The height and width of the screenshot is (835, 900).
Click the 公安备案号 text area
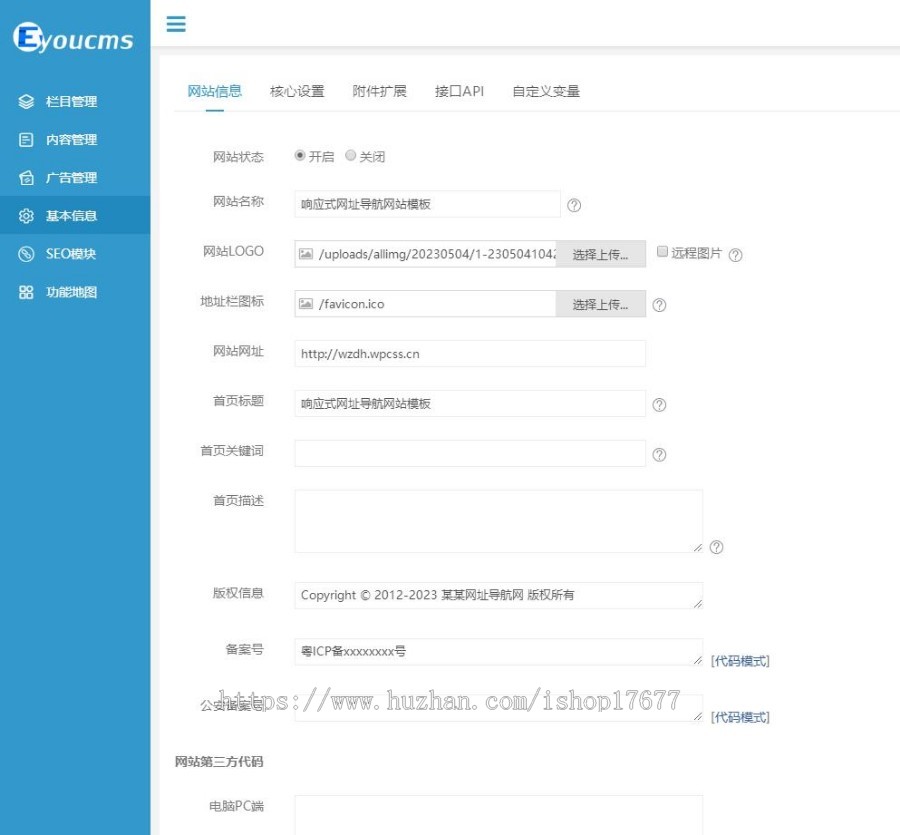pos(498,708)
